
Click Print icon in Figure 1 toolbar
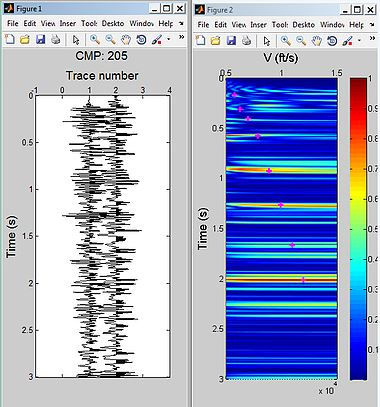(55, 40)
